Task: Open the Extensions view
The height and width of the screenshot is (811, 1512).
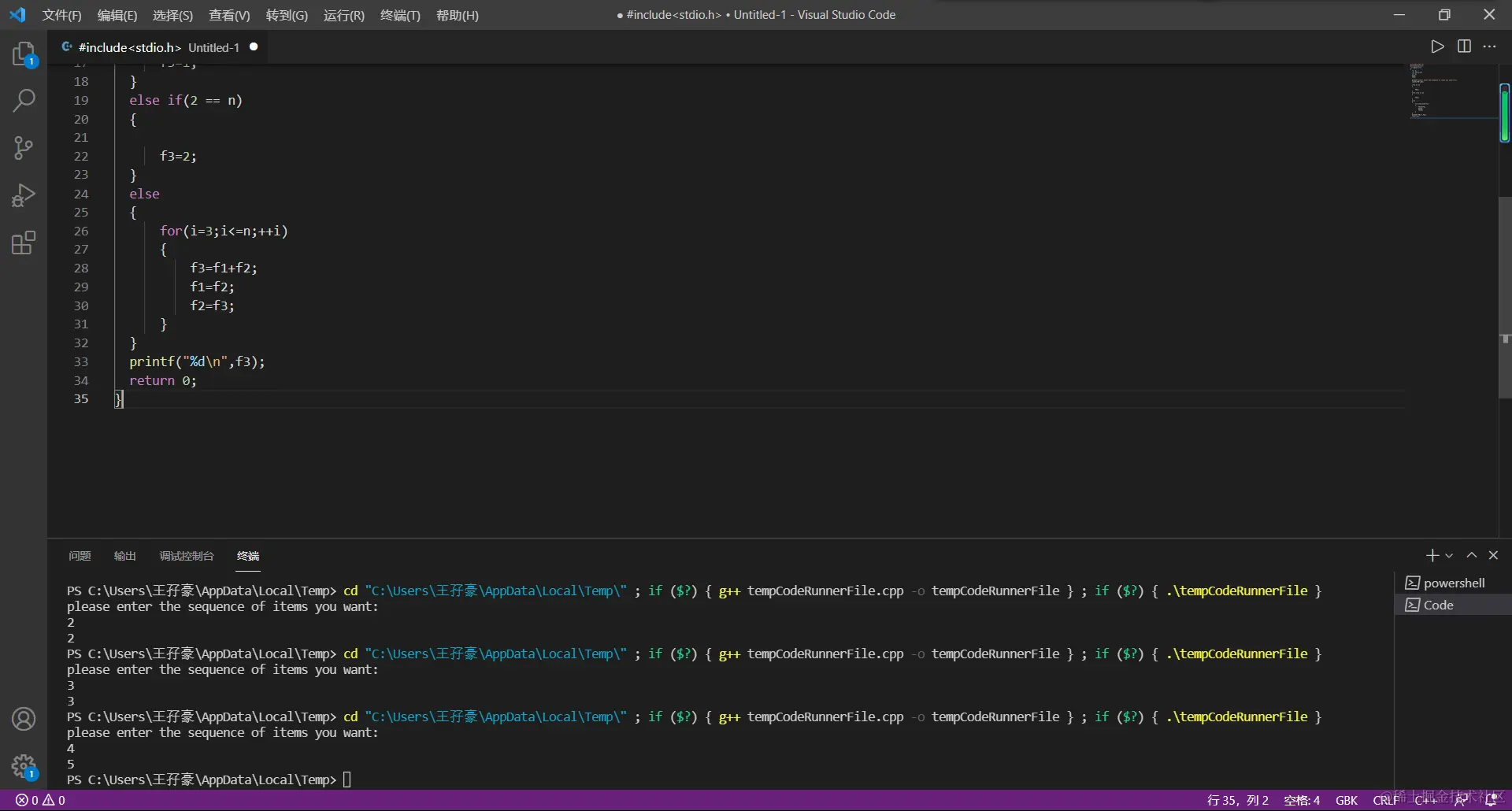Action: tap(24, 243)
